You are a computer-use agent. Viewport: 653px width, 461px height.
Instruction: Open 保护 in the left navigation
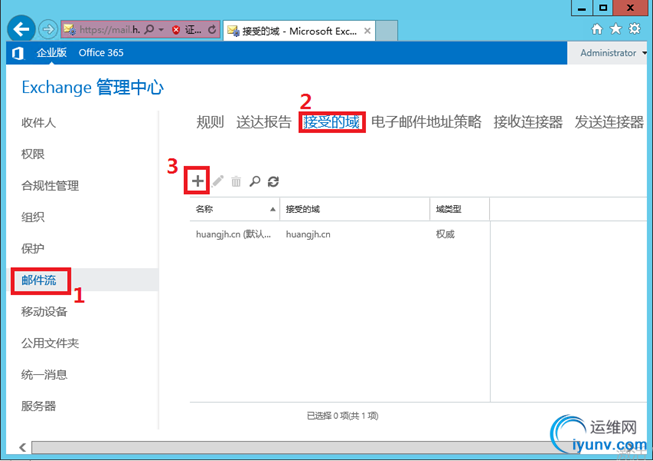point(33,249)
